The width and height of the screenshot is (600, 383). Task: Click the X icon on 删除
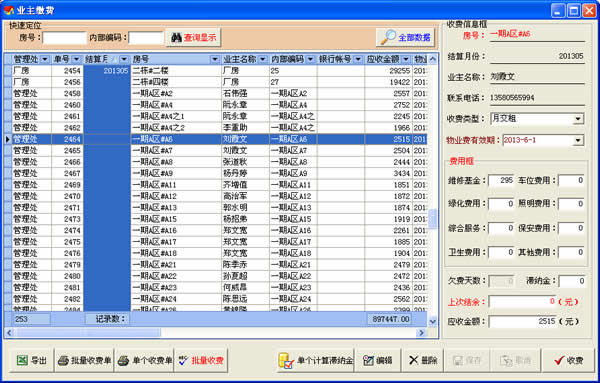[x=413, y=360]
